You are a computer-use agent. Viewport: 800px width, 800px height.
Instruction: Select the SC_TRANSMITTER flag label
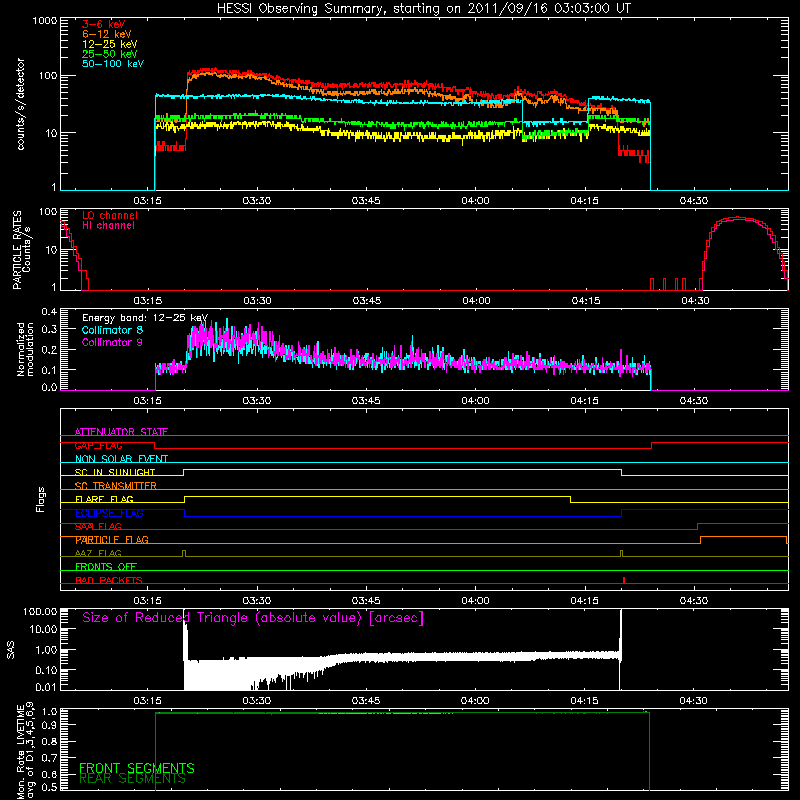116,486
